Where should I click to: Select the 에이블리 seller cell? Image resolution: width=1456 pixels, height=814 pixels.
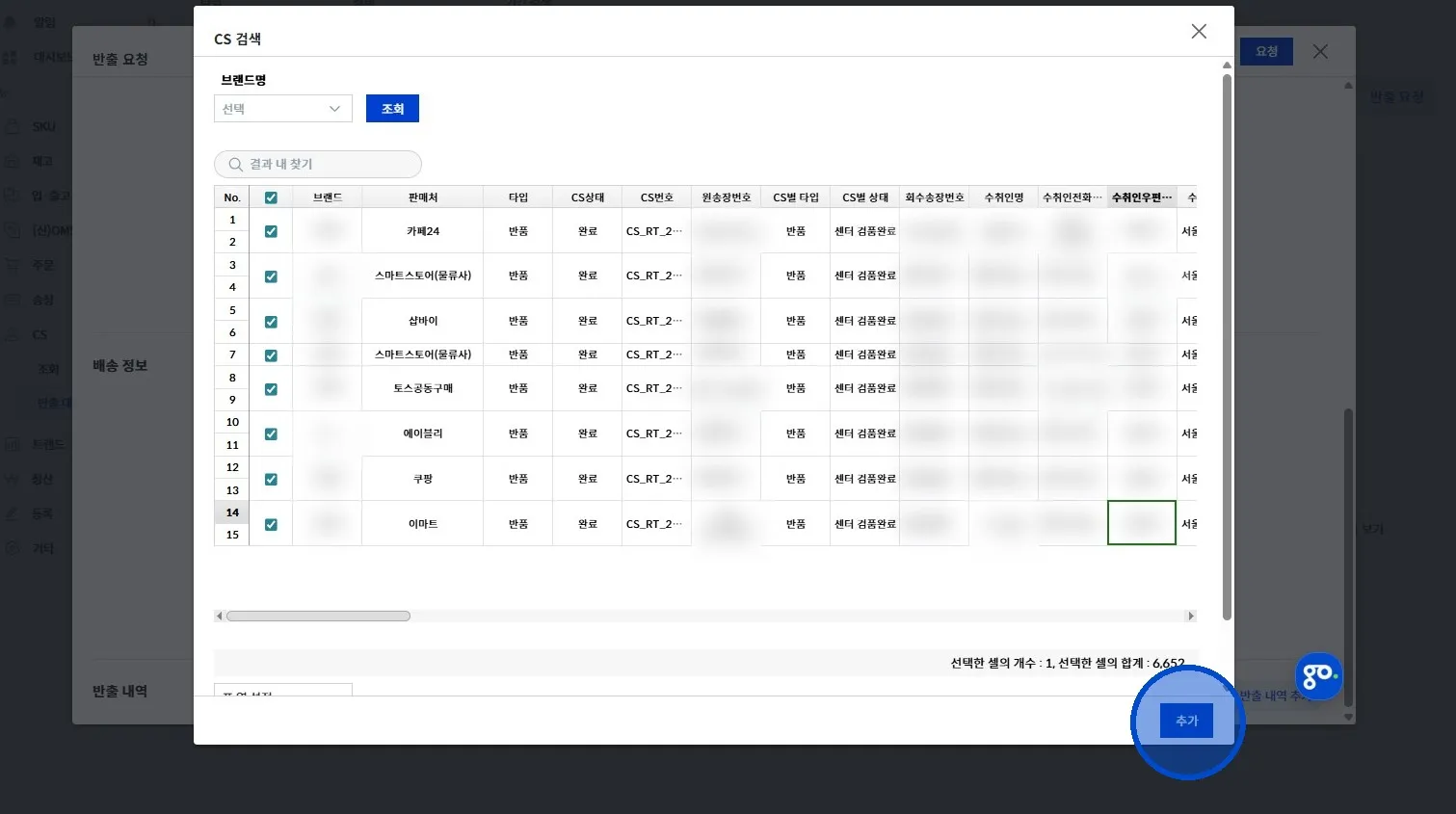[x=422, y=433]
